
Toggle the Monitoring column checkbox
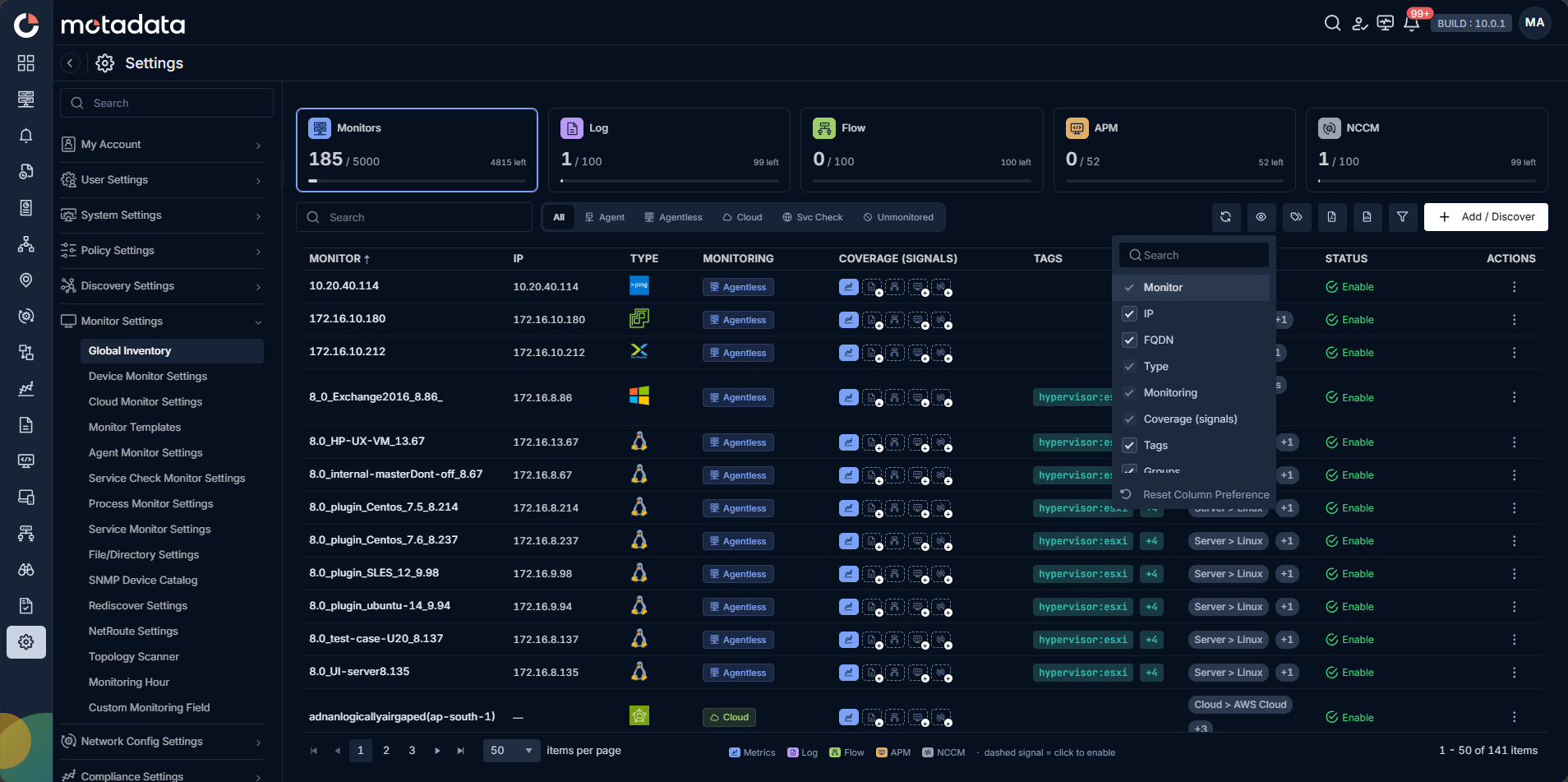[1129, 393]
